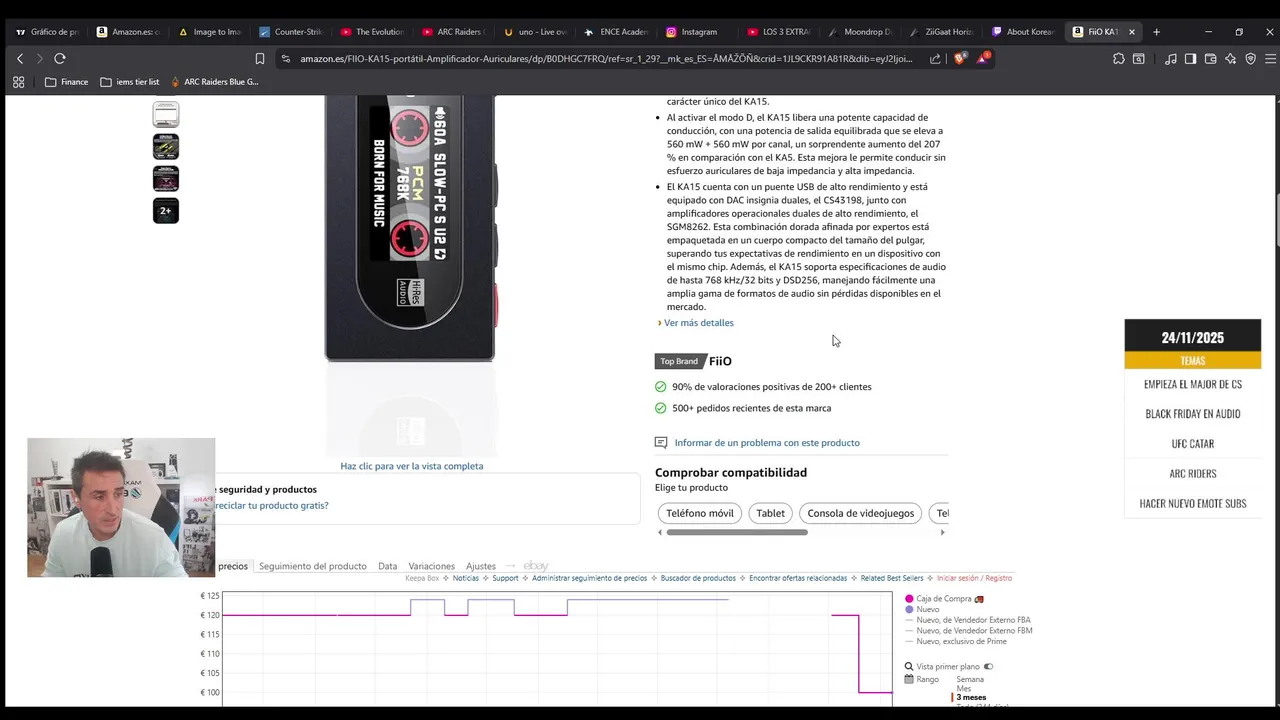Select the first product thumbnail image
The height and width of the screenshot is (720, 1280).
(x=166, y=114)
